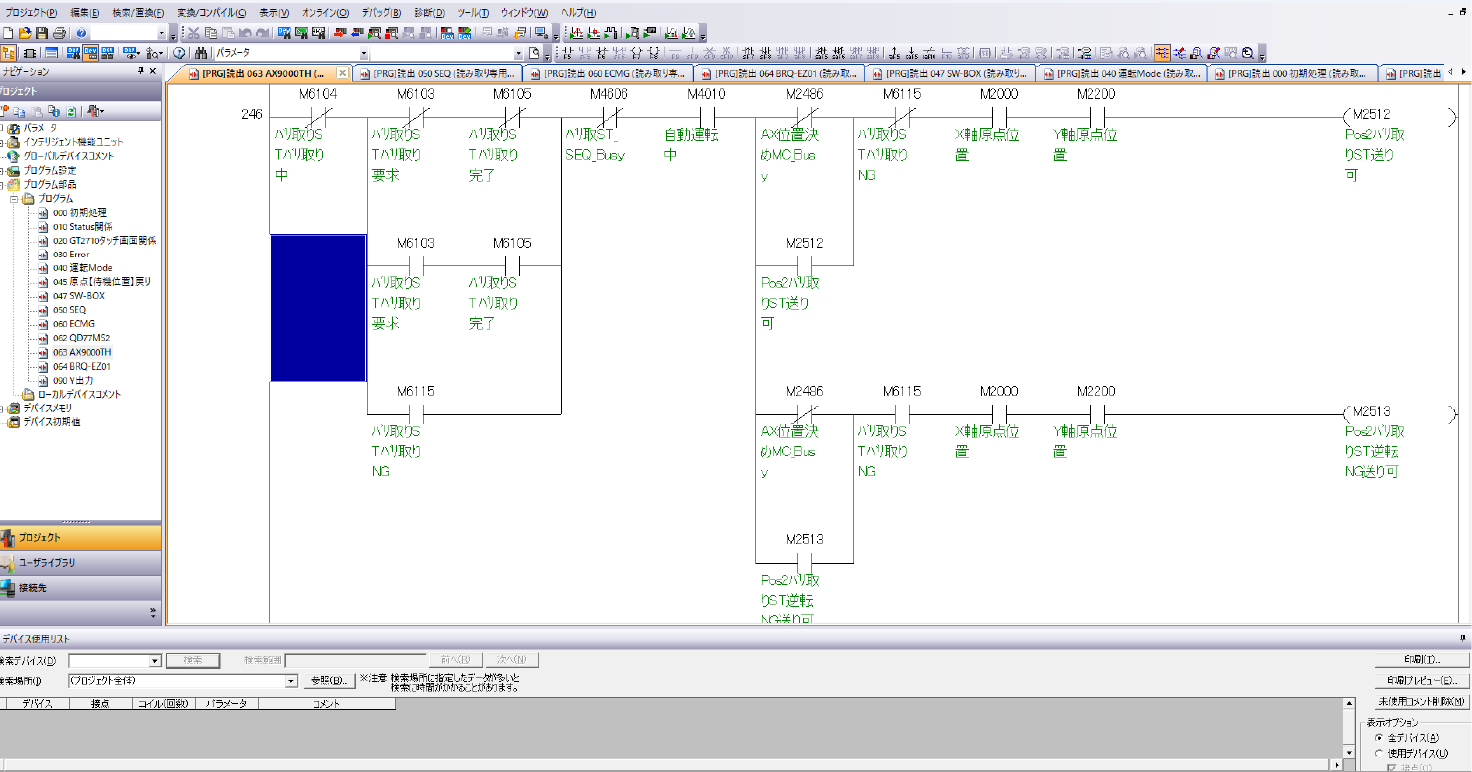Image resolution: width=1472 pixels, height=772 pixels.
Task: Click the 印刷プレビュー button
Action: pos(1421,681)
